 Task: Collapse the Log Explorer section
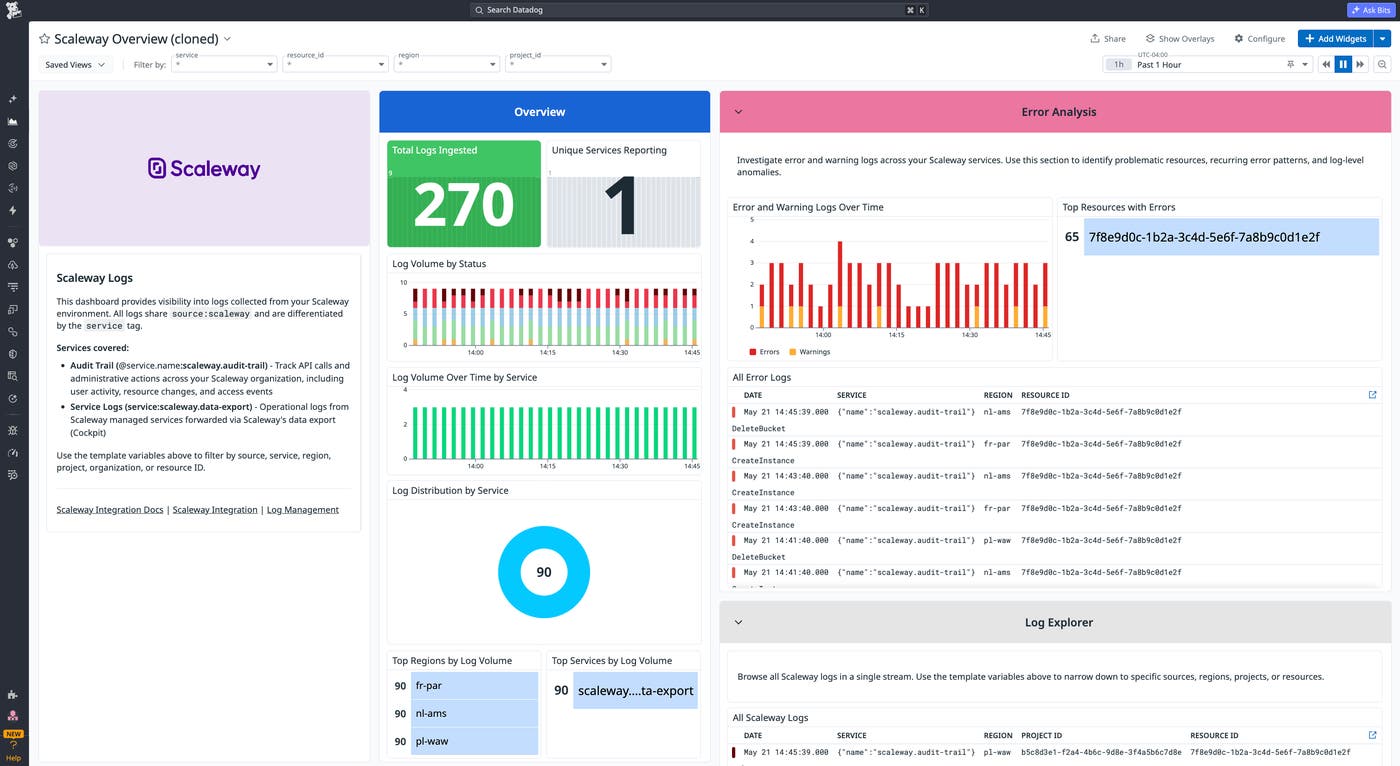point(739,622)
